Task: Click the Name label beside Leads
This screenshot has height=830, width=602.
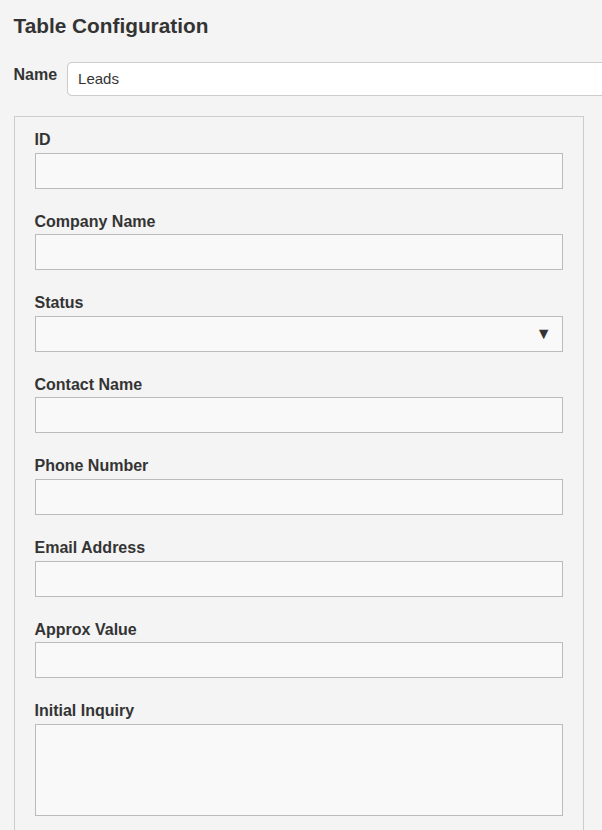Action: coord(35,74)
